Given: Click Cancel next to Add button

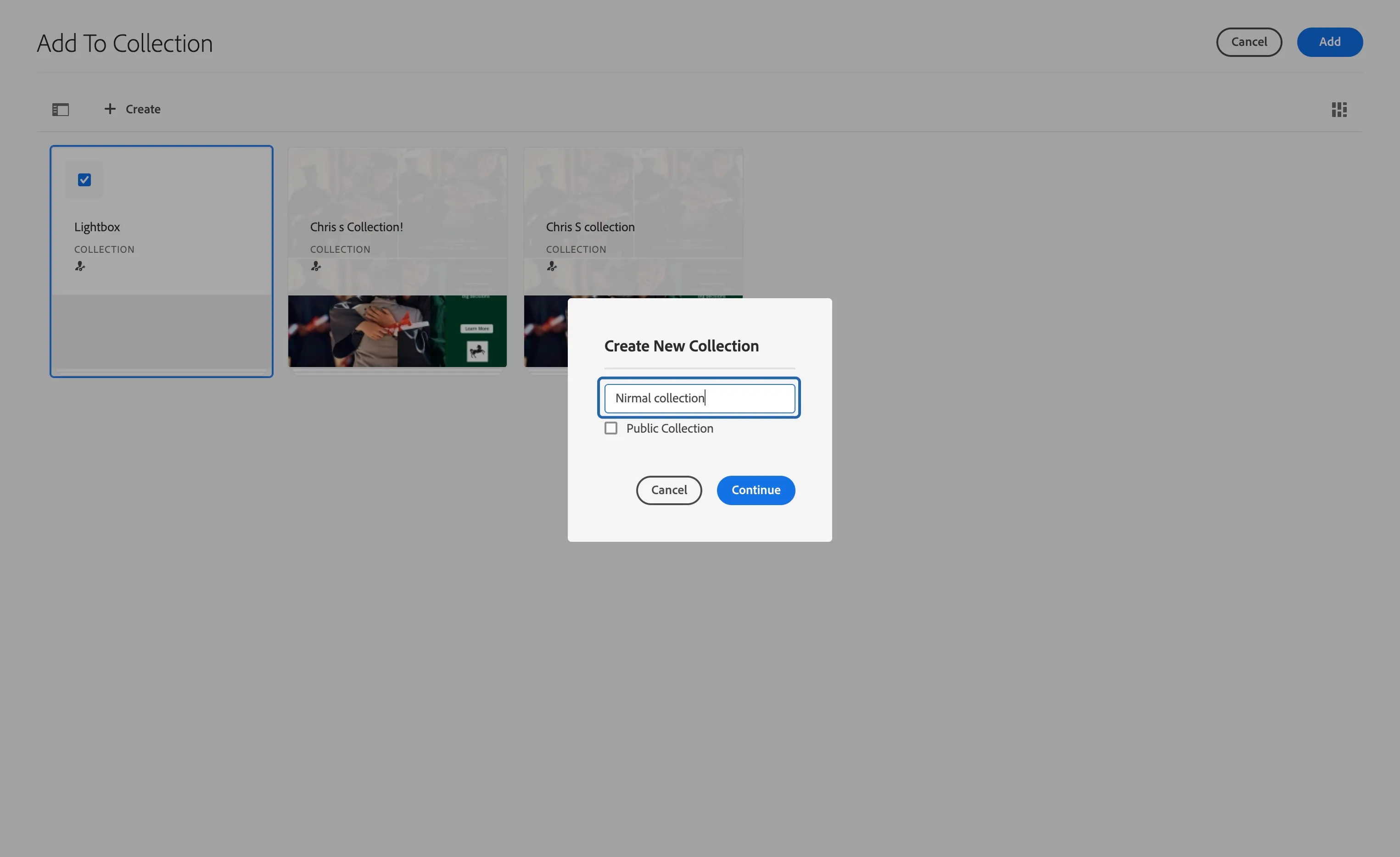Looking at the screenshot, I should point(1249,42).
